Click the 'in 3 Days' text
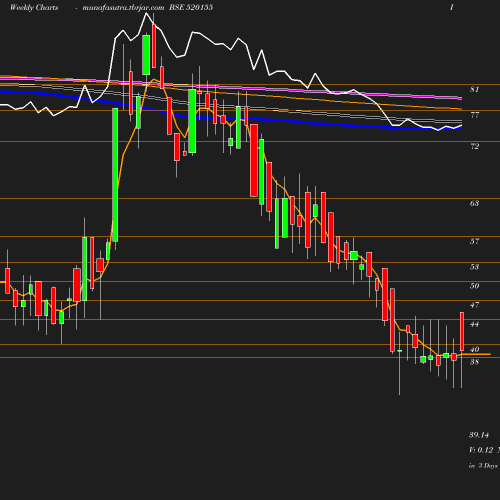This screenshot has height=500, width=500. [483, 466]
